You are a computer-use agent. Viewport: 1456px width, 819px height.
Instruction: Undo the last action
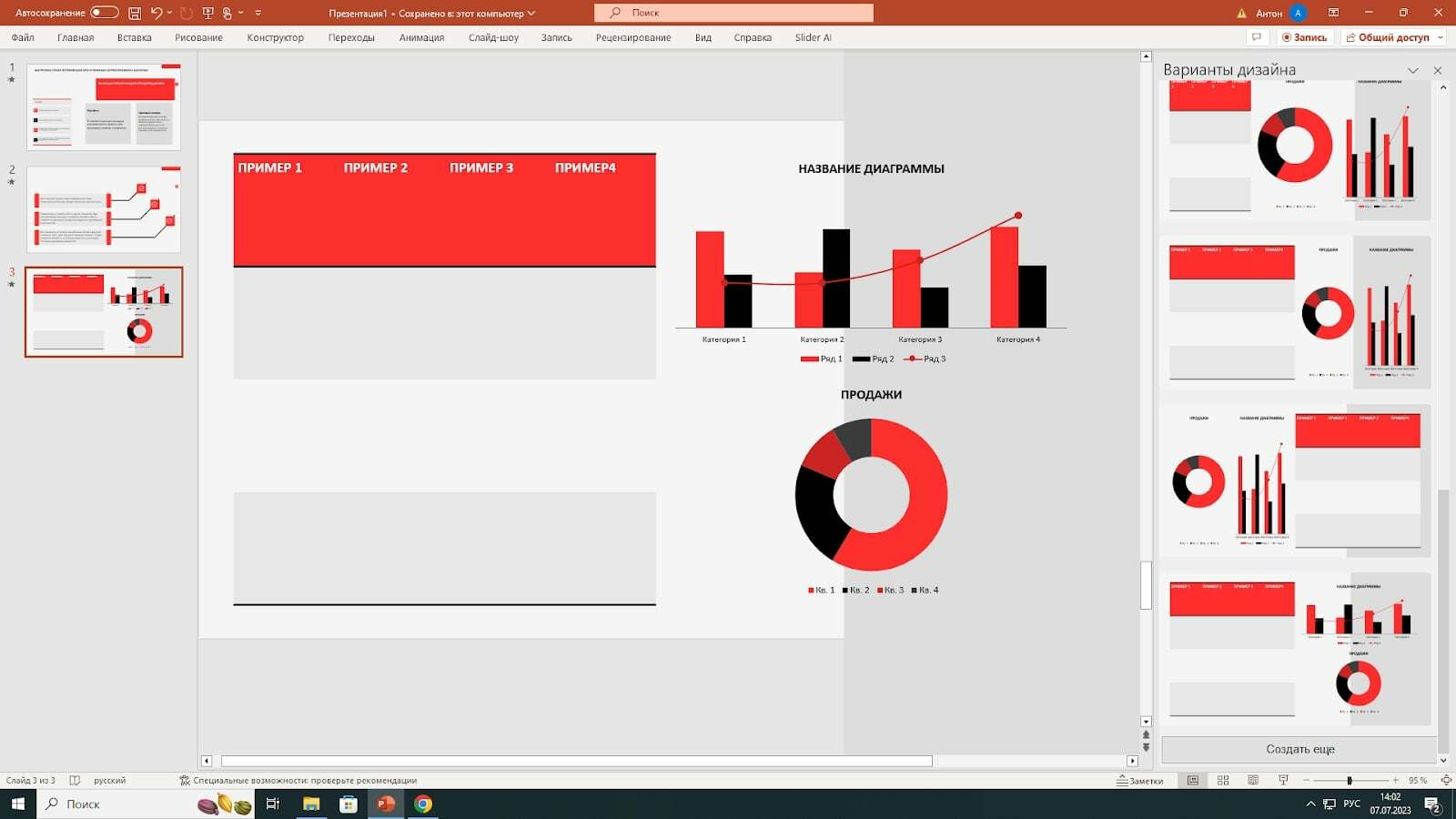157,13
